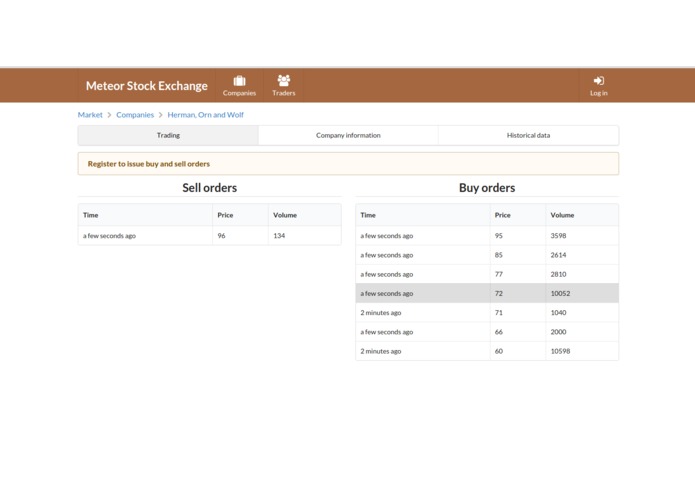
Task: Click the Sell orders heading
Action: click(x=210, y=187)
